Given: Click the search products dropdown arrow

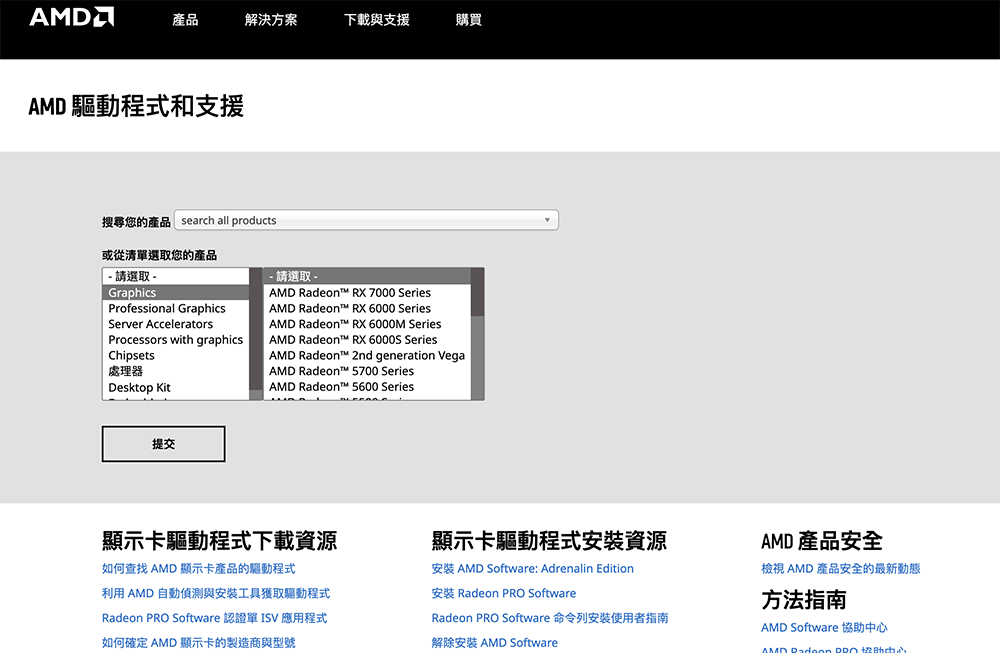Looking at the screenshot, I should point(547,220).
